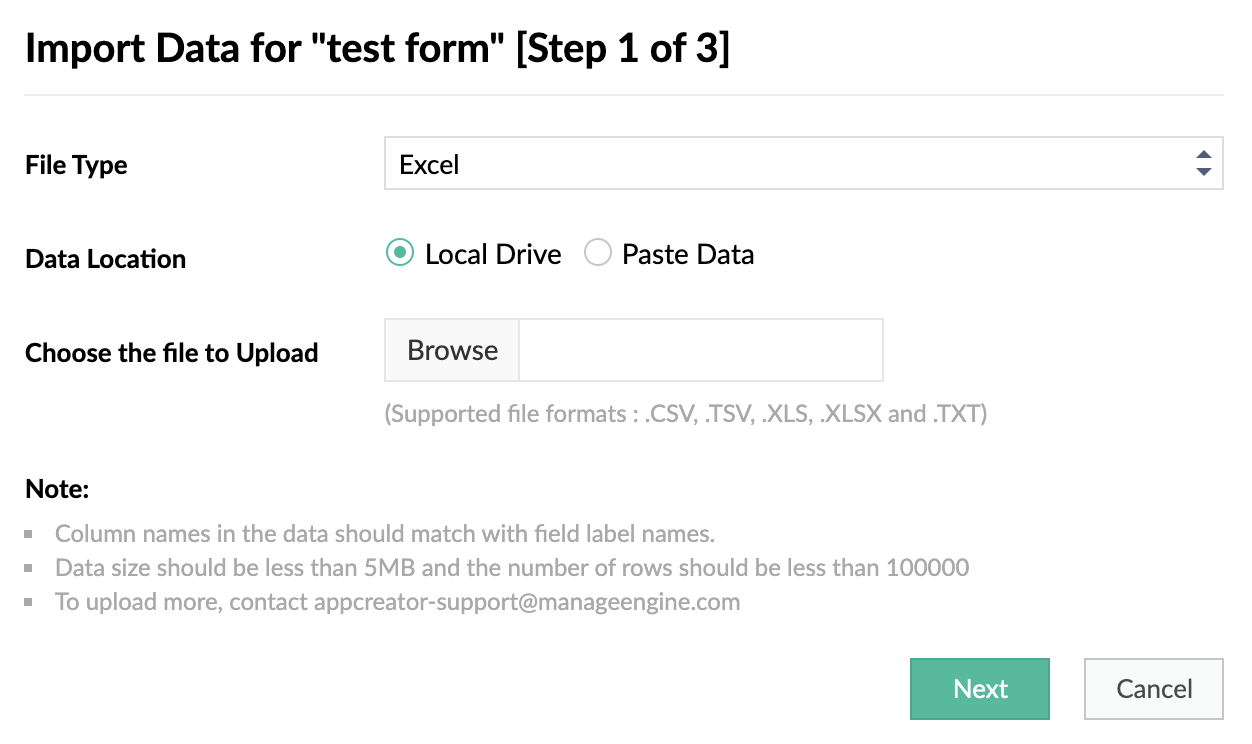The height and width of the screenshot is (744, 1252).
Task: Click the supported file formats hint text
Action: 685,414
